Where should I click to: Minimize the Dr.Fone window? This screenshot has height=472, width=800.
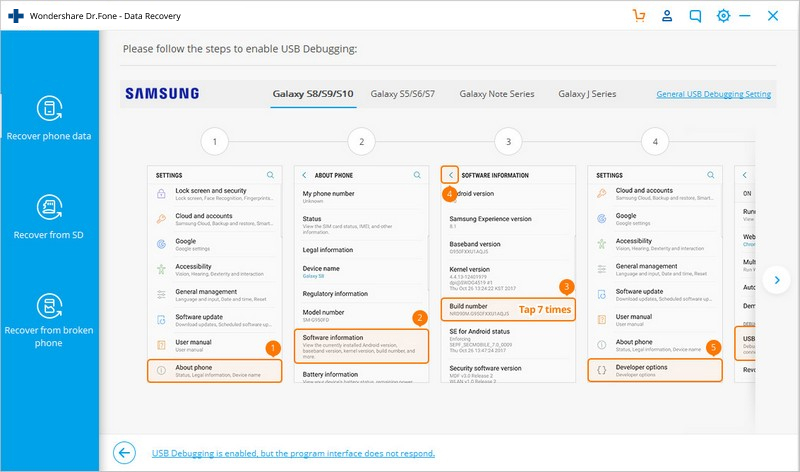click(x=745, y=16)
